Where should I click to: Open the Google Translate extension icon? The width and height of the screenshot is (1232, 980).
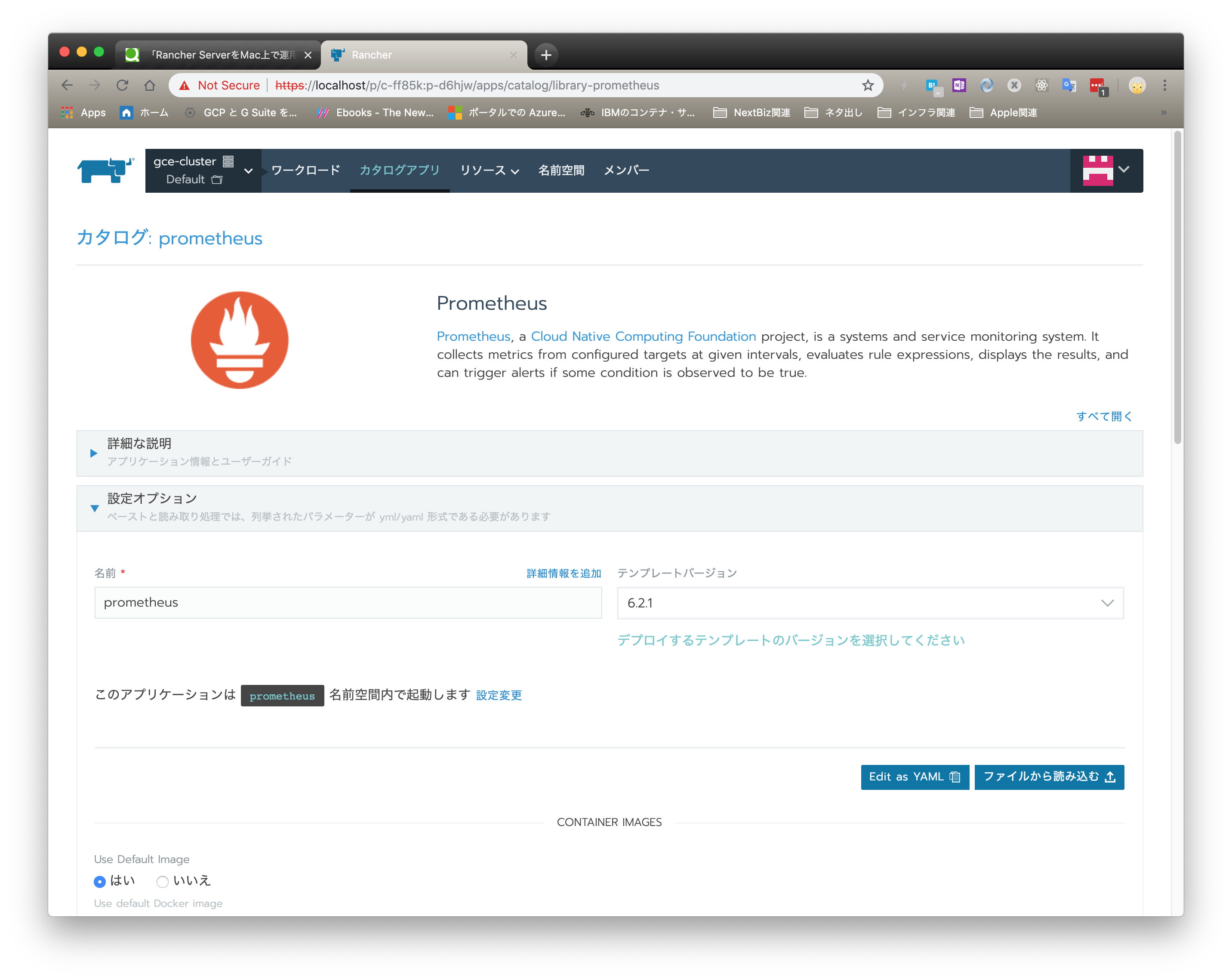tap(1069, 86)
